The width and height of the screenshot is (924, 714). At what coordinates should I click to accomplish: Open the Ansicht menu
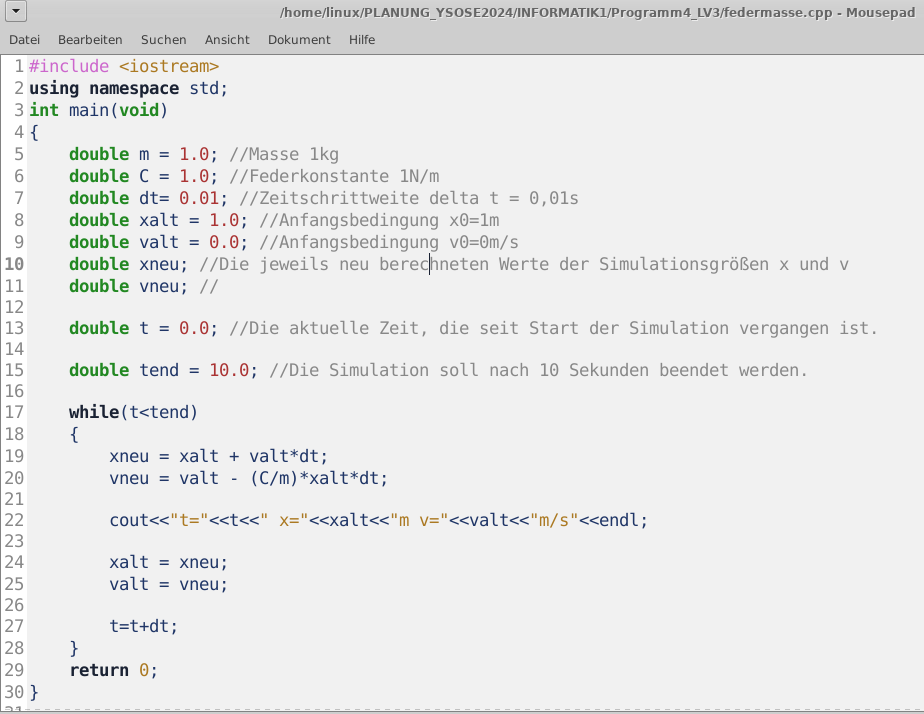tap(227, 39)
